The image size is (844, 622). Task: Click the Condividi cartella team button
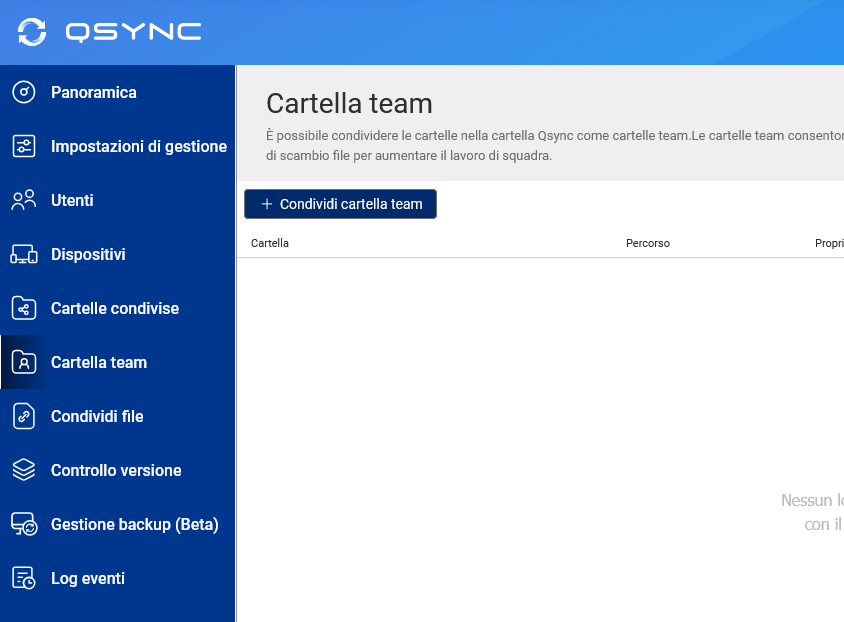[x=340, y=204]
